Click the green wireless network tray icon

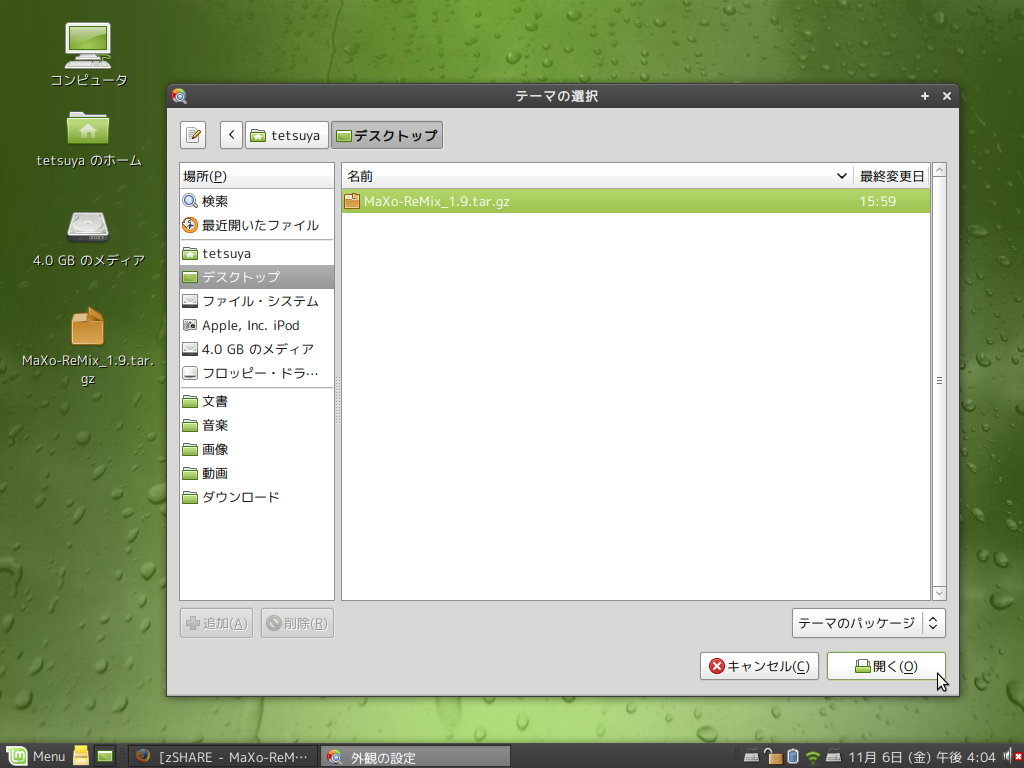click(813, 757)
